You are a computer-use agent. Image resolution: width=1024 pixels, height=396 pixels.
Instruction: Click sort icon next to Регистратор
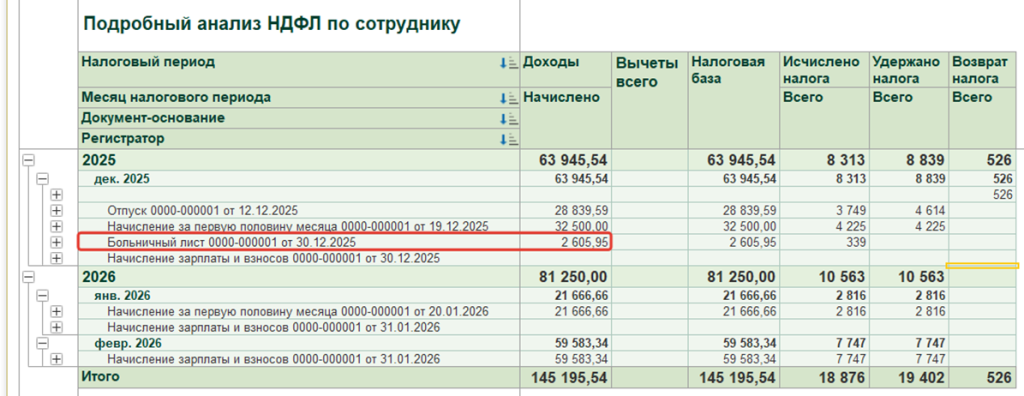[x=508, y=139]
